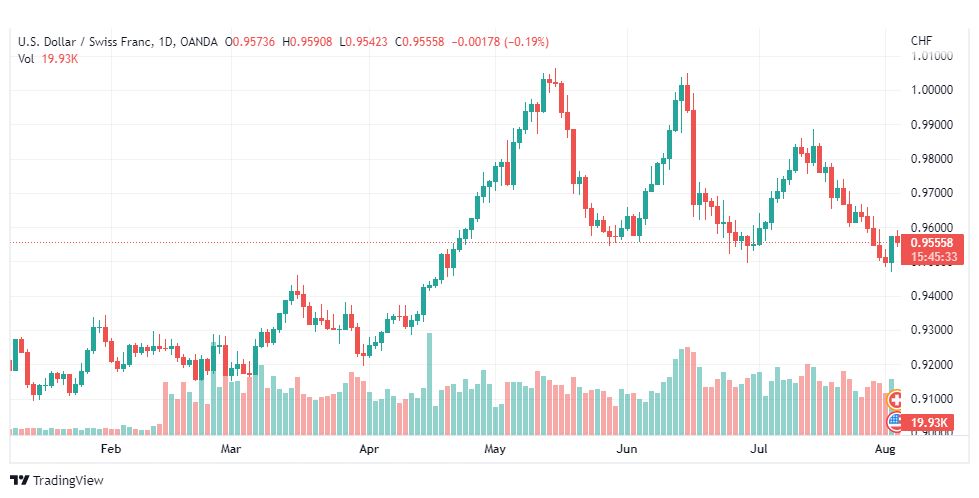Click the Swiss flag economic event icon
This screenshot has height=498, width=979.
click(x=896, y=398)
